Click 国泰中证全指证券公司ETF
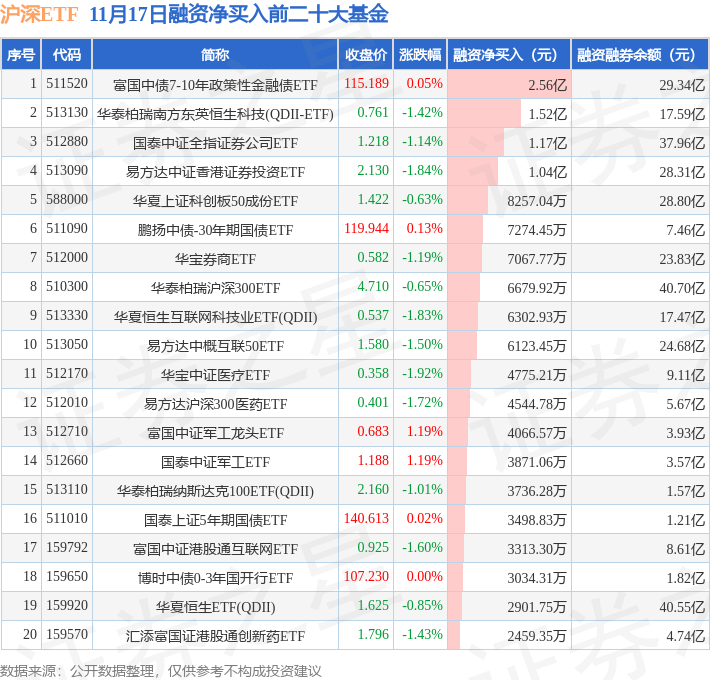This screenshot has height=680, width=710. (x=215, y=143)
